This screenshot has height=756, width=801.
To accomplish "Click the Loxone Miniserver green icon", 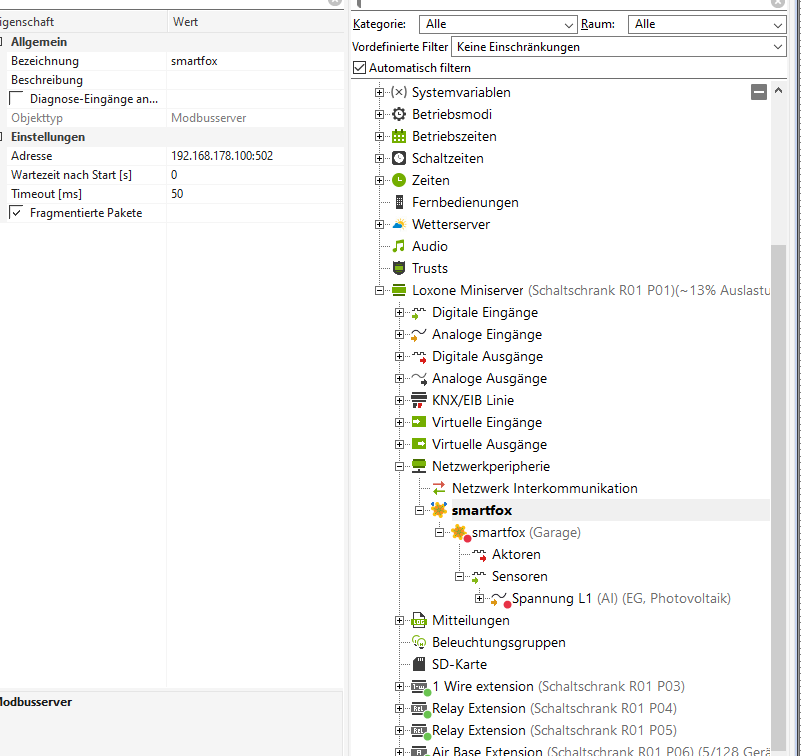I will click(x=399, y=290).
